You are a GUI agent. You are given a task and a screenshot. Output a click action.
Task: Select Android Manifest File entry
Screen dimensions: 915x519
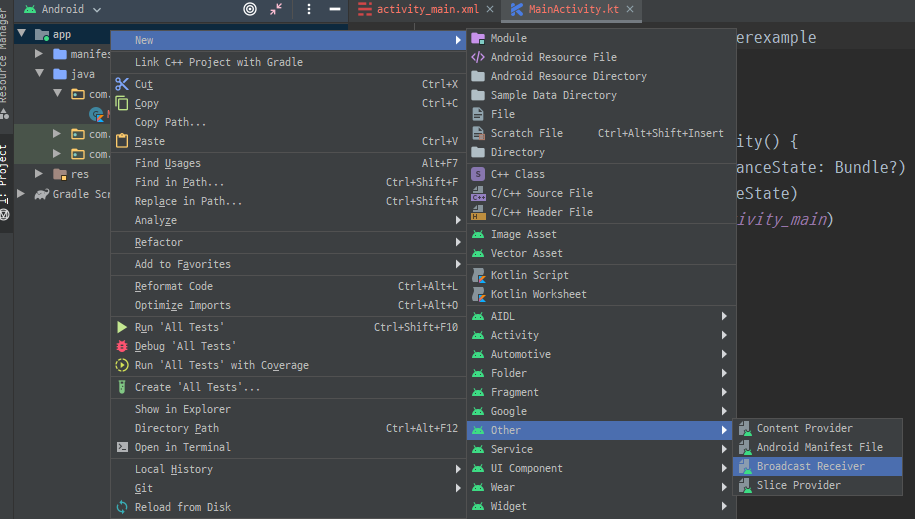(x=818, y=447)
